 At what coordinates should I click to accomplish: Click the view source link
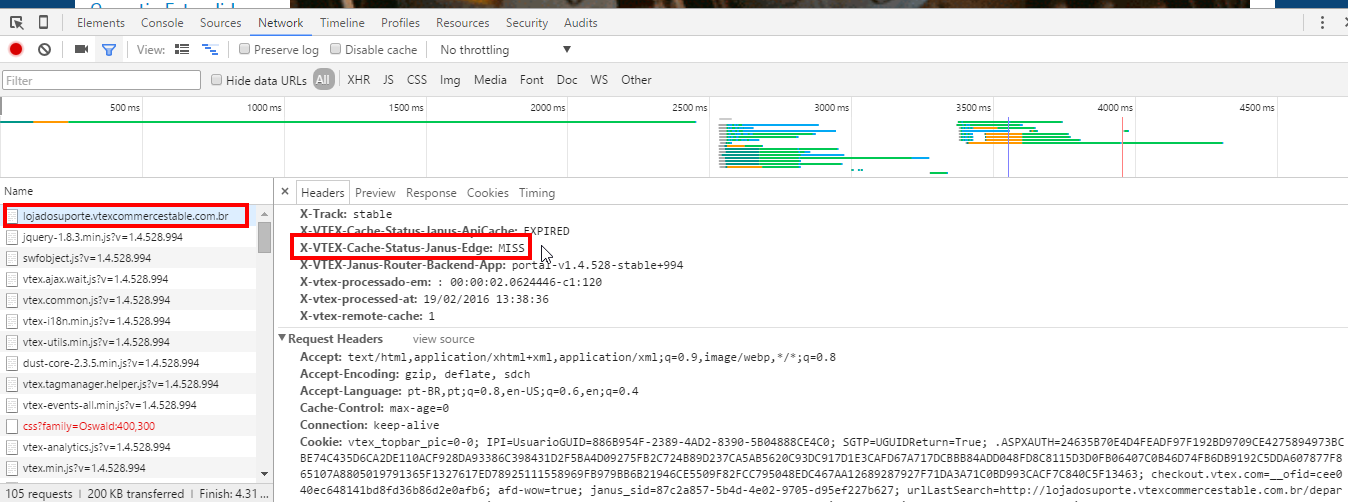point(443,339)
